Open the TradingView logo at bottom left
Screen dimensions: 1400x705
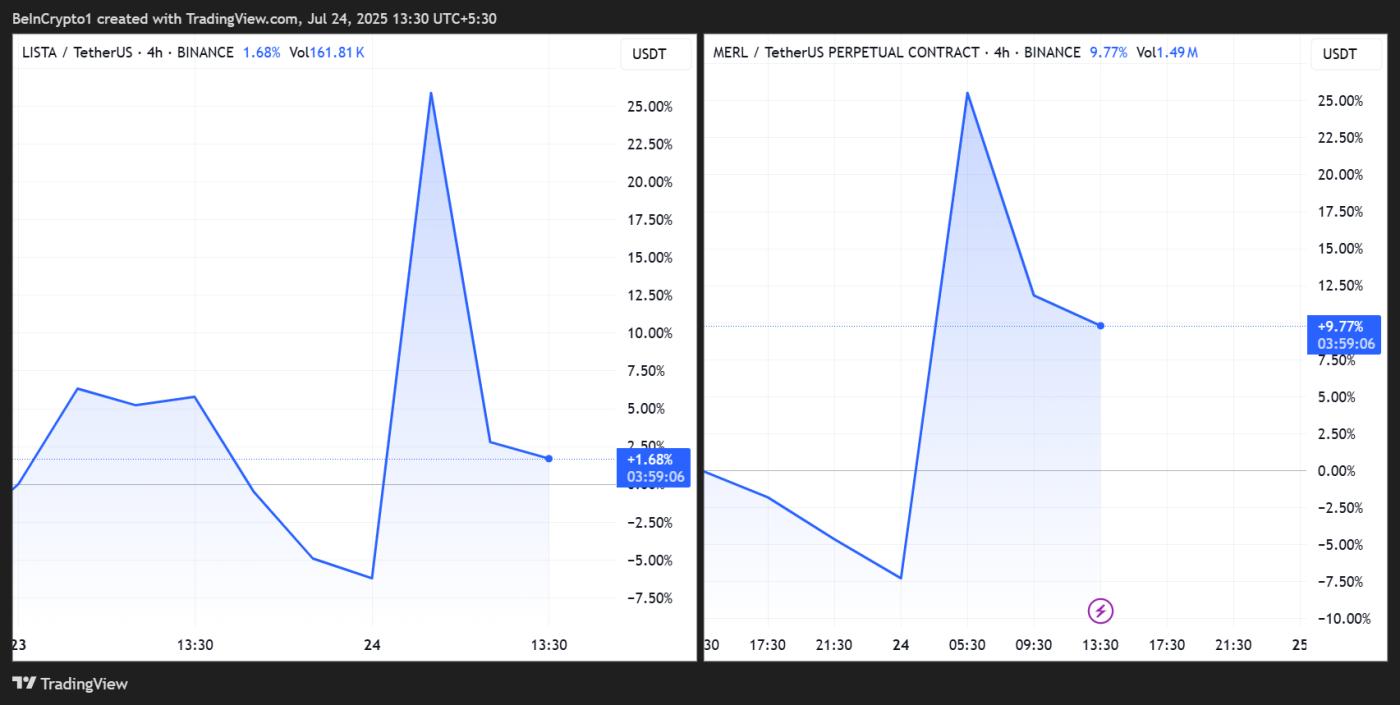click(x=70, y=684)
